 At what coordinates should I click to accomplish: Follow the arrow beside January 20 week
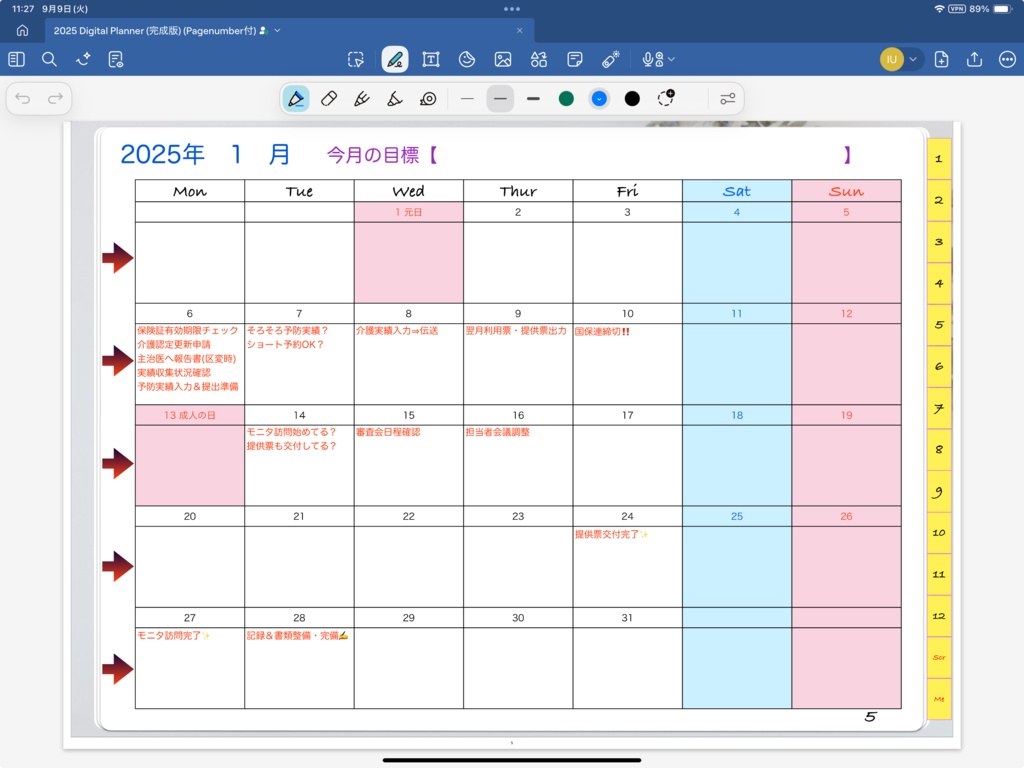118,566
